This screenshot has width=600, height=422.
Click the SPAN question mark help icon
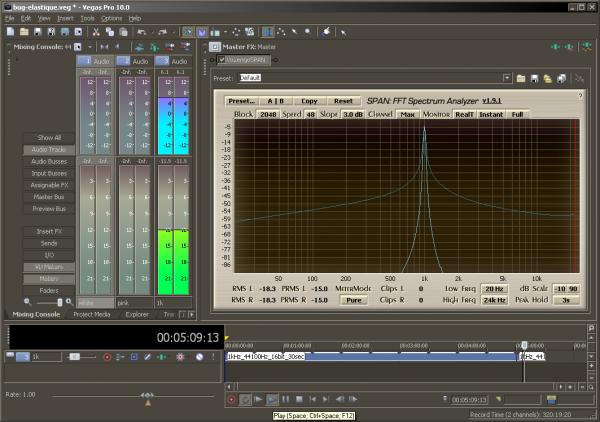pyautogui.click(x=580, y=96)
